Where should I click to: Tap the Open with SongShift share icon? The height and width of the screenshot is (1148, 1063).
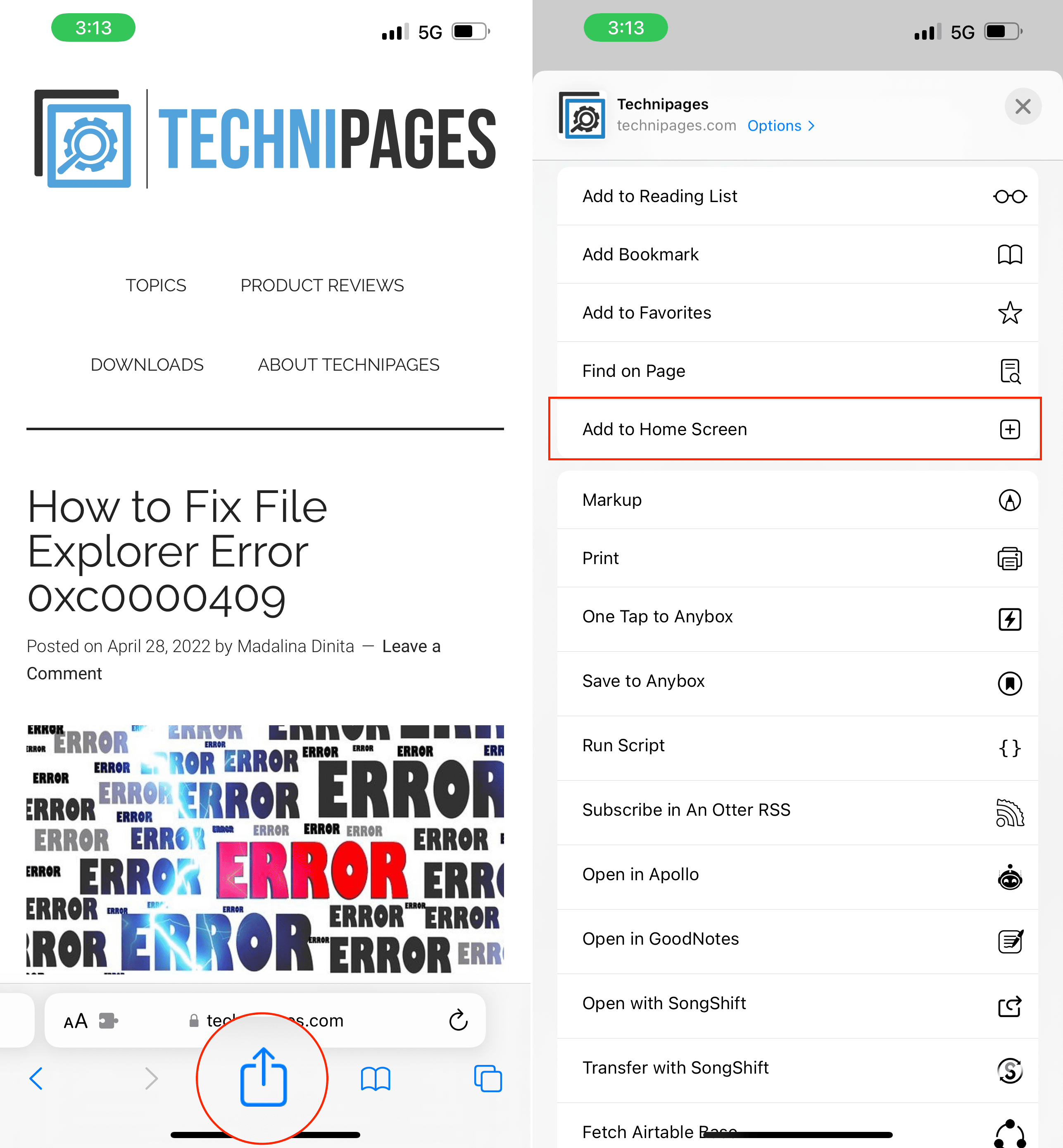1010,1006
